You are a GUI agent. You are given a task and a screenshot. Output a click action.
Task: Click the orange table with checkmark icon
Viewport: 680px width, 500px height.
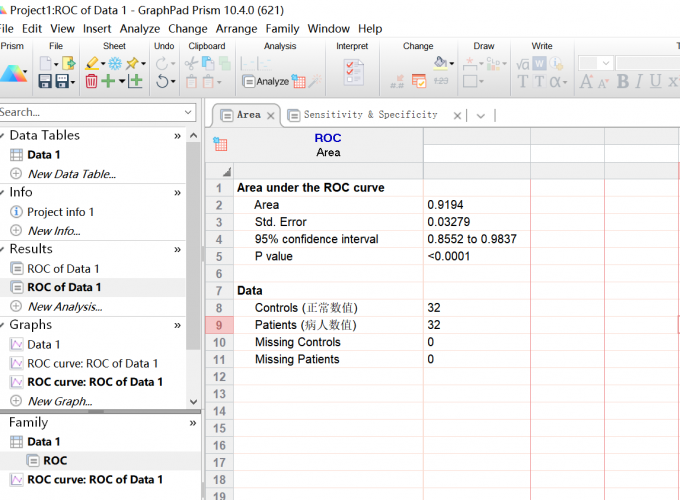tap(419, 81)
